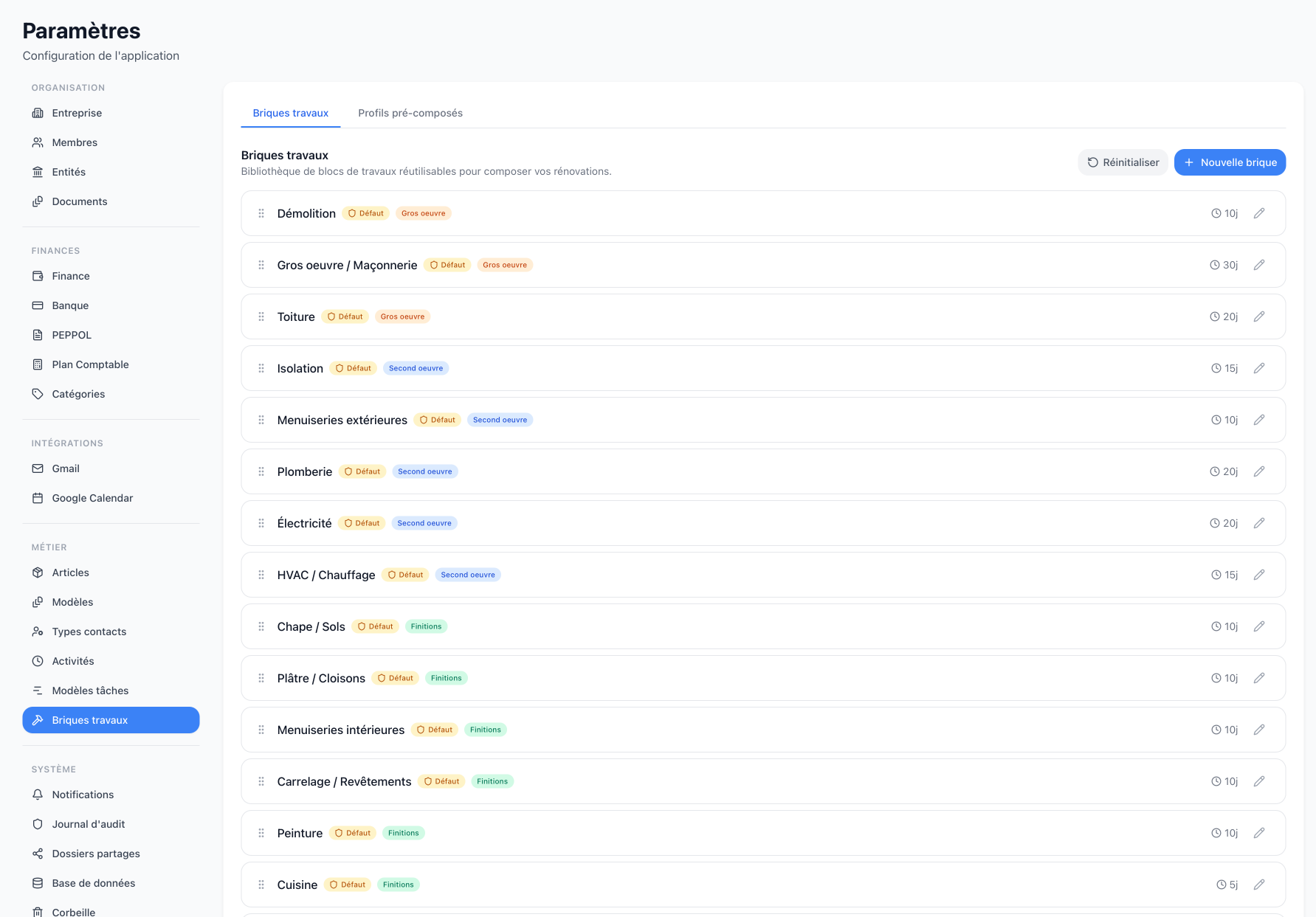Click the grip dots next to Isolation
This screenshot has height=917, width=1316.
tap(261, 368)
